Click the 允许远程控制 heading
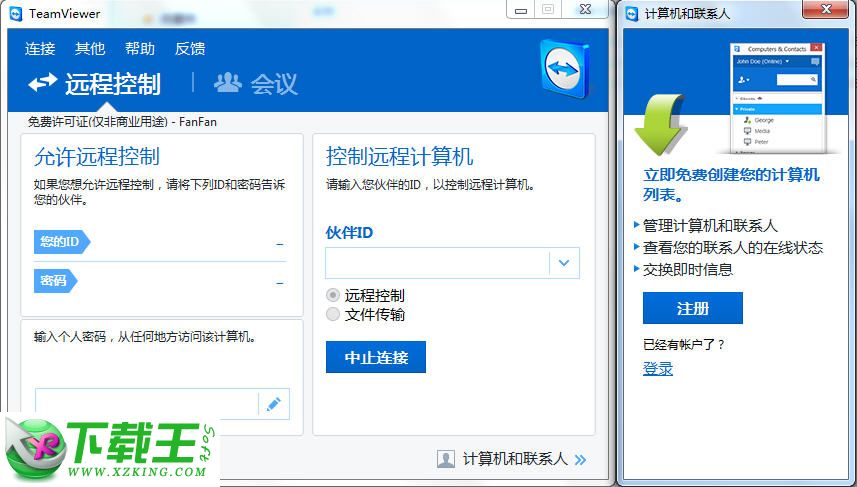Viewport: 857px width, 487px height. 97,156
